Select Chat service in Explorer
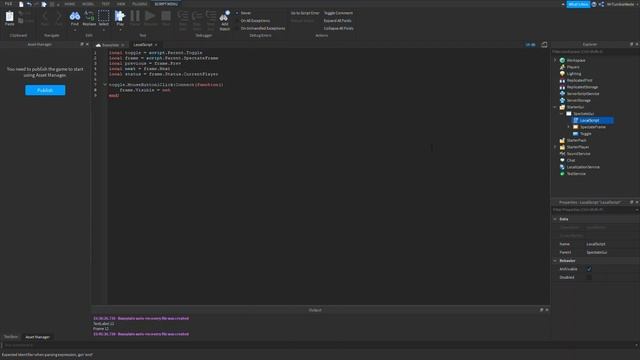The width and height of the screenshot is (640, 360). click(571, 160)
